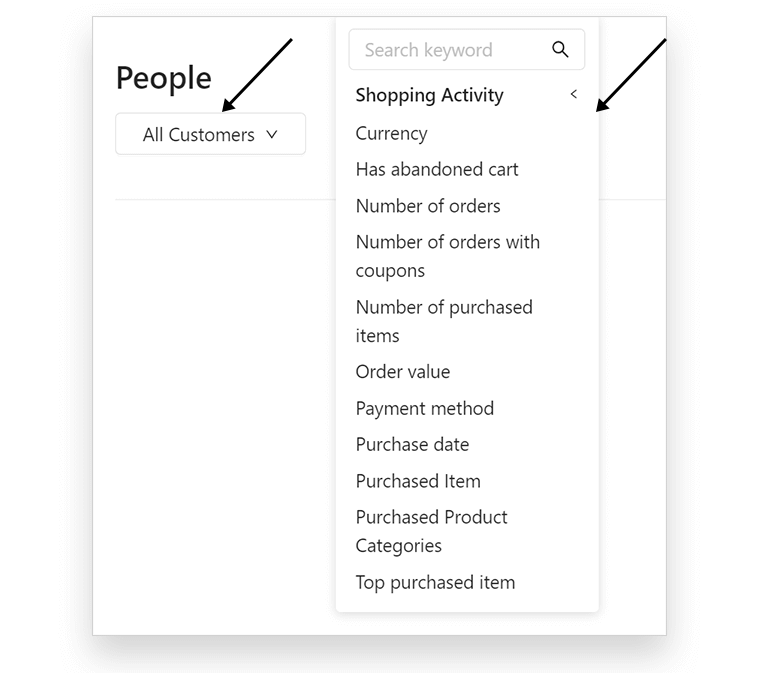Select Has abandoned cart option
Image resolution: width=759 pixels, height=673 pixels.
pyautogui.click(x=437, y=169)
